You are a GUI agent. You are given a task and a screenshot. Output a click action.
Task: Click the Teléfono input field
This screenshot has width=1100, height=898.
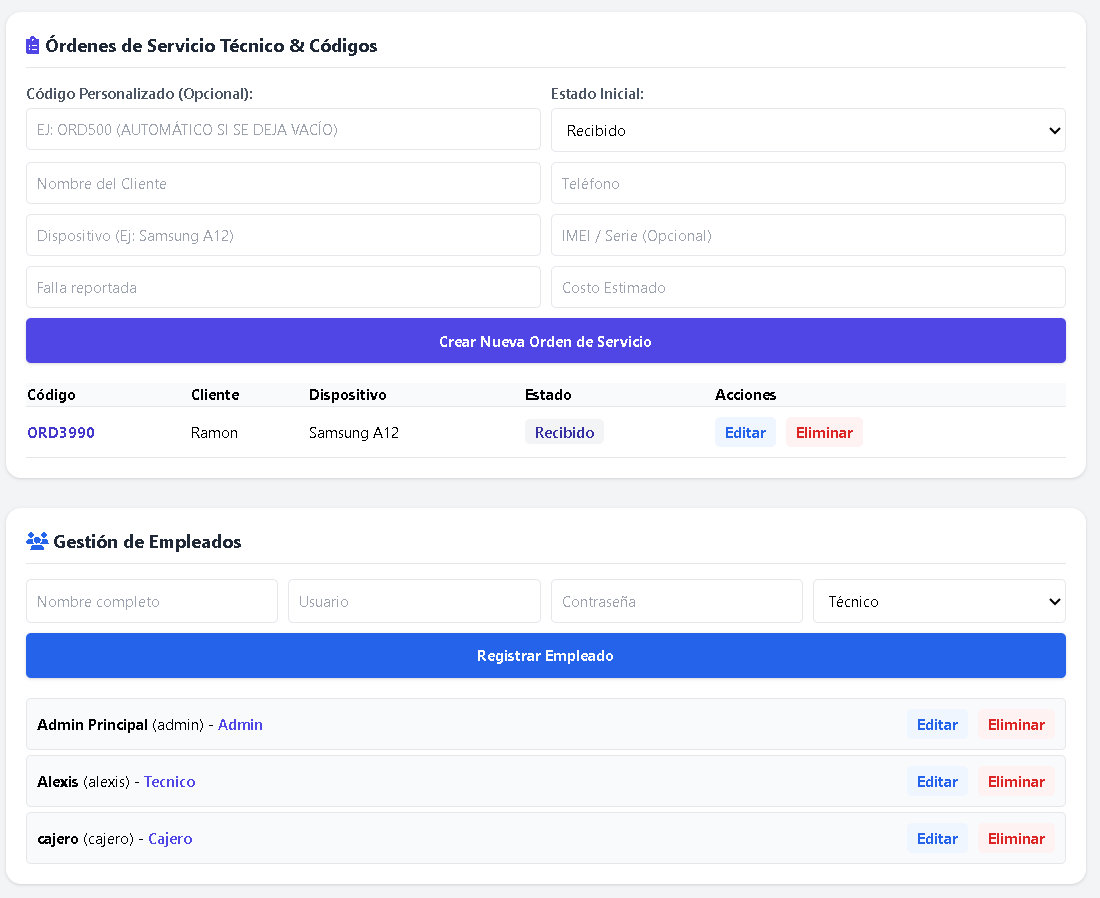click(x=808, y=183)
